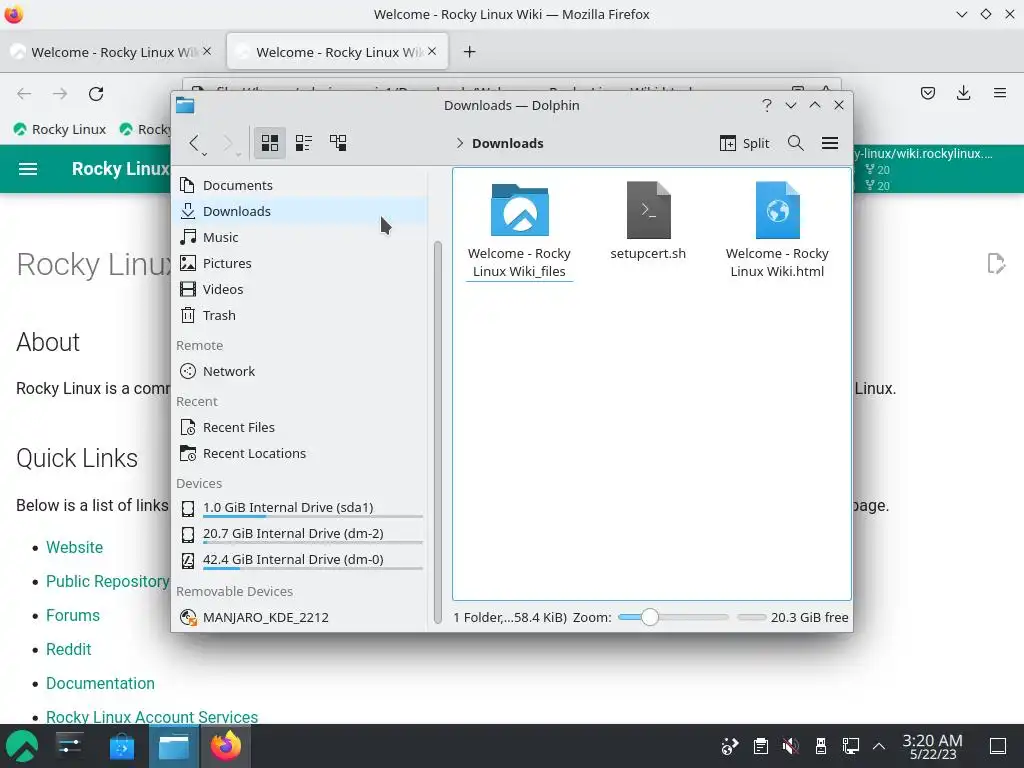Viewport: 1024px width, 768px height.
Task: Open wiki navigation hamburger menu on page
Action: click(27, 169)
